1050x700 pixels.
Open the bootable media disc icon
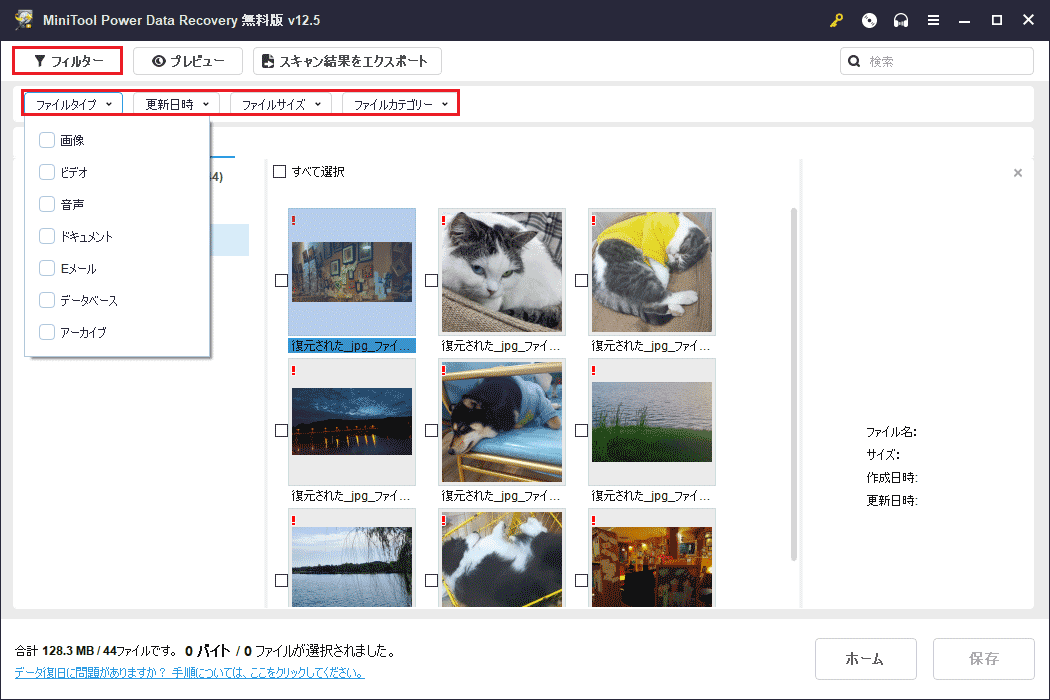(869, 21)
